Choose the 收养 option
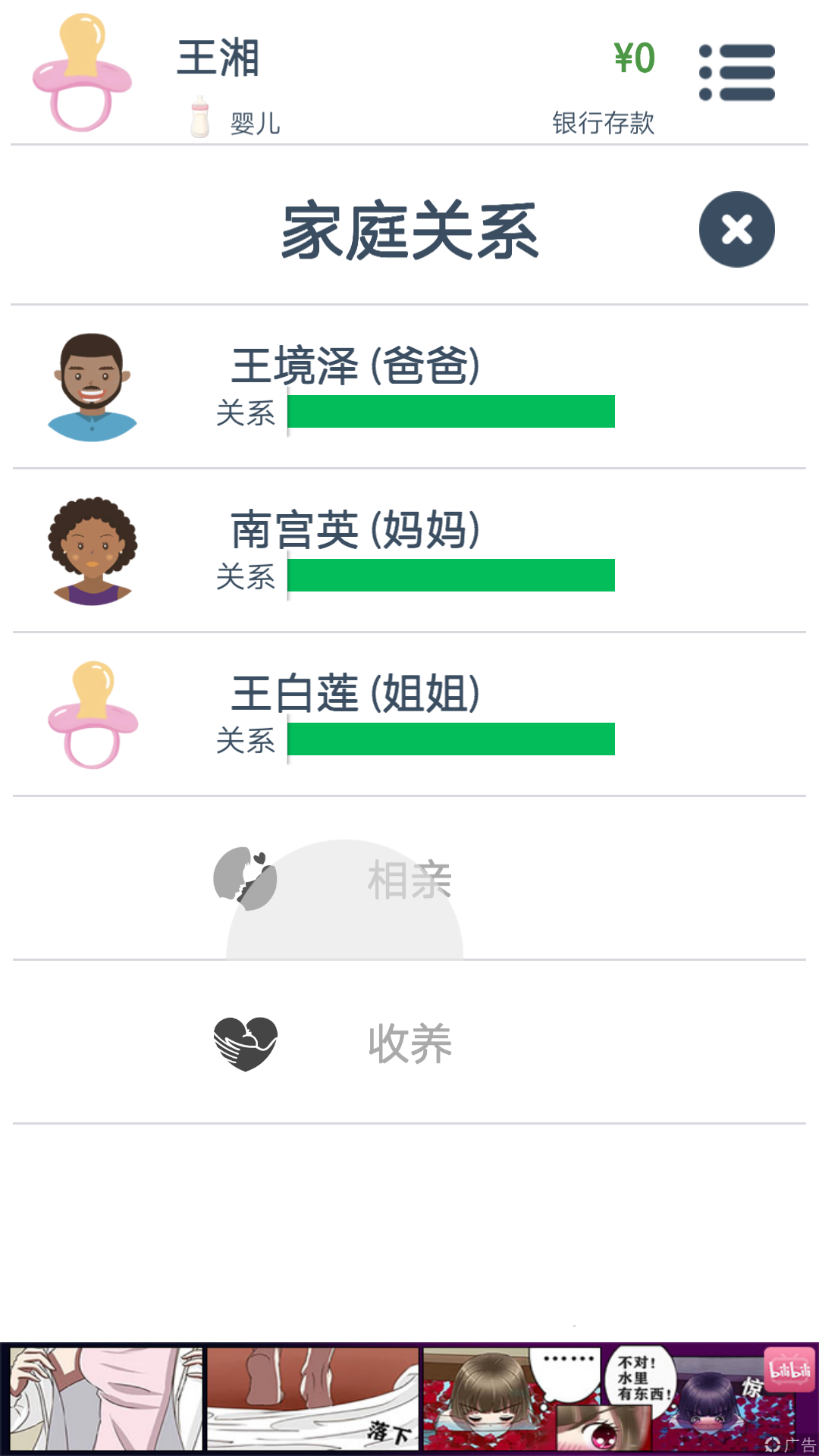 click(x=409, y=1043)
